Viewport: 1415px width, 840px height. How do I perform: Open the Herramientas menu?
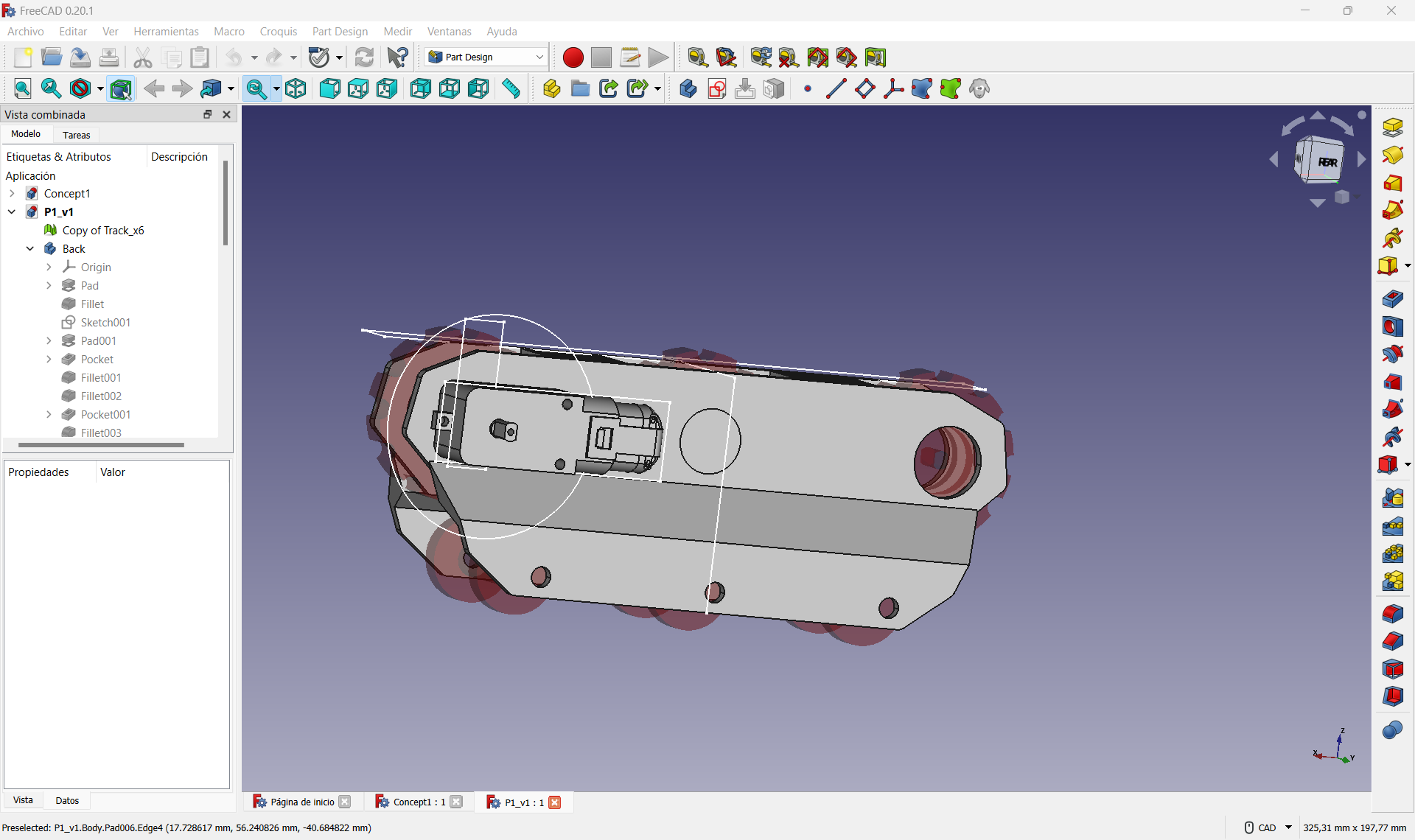[166, 31]
